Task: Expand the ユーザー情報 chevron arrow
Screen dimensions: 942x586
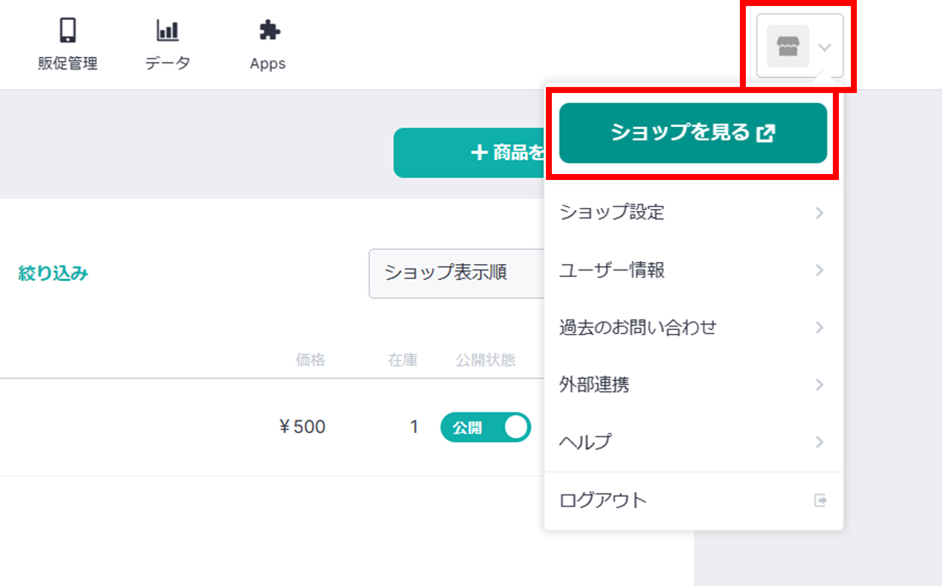Action: coord(819,270)
